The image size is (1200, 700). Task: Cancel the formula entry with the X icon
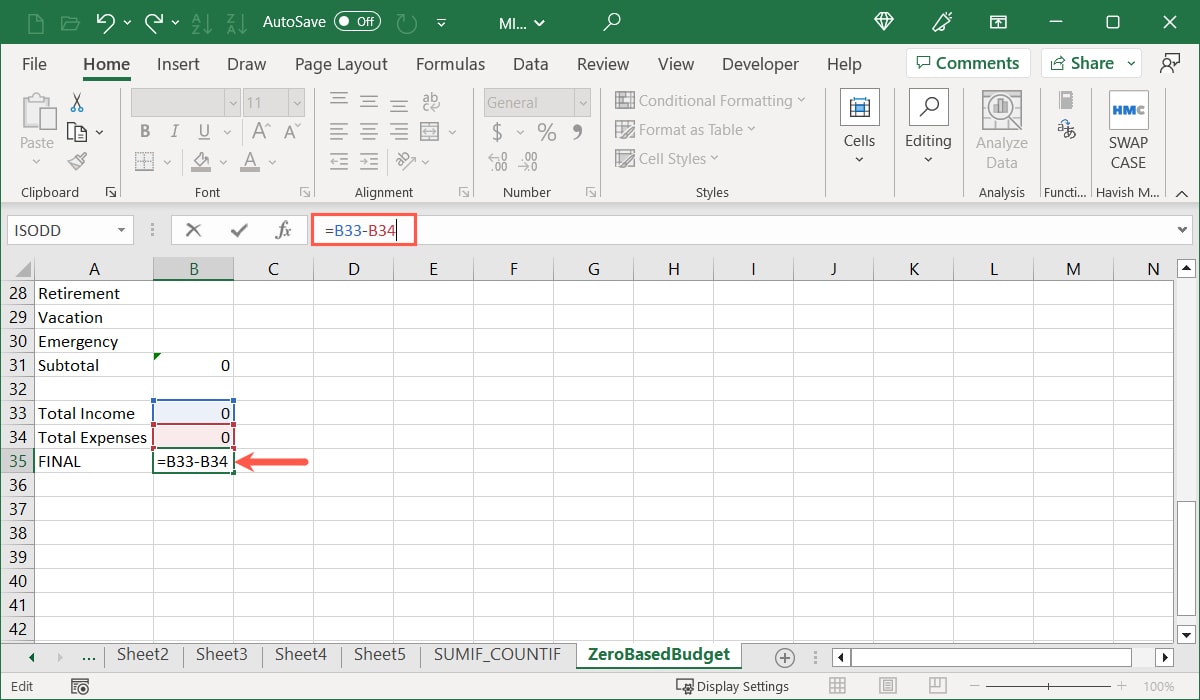click(x=193, y=230)
